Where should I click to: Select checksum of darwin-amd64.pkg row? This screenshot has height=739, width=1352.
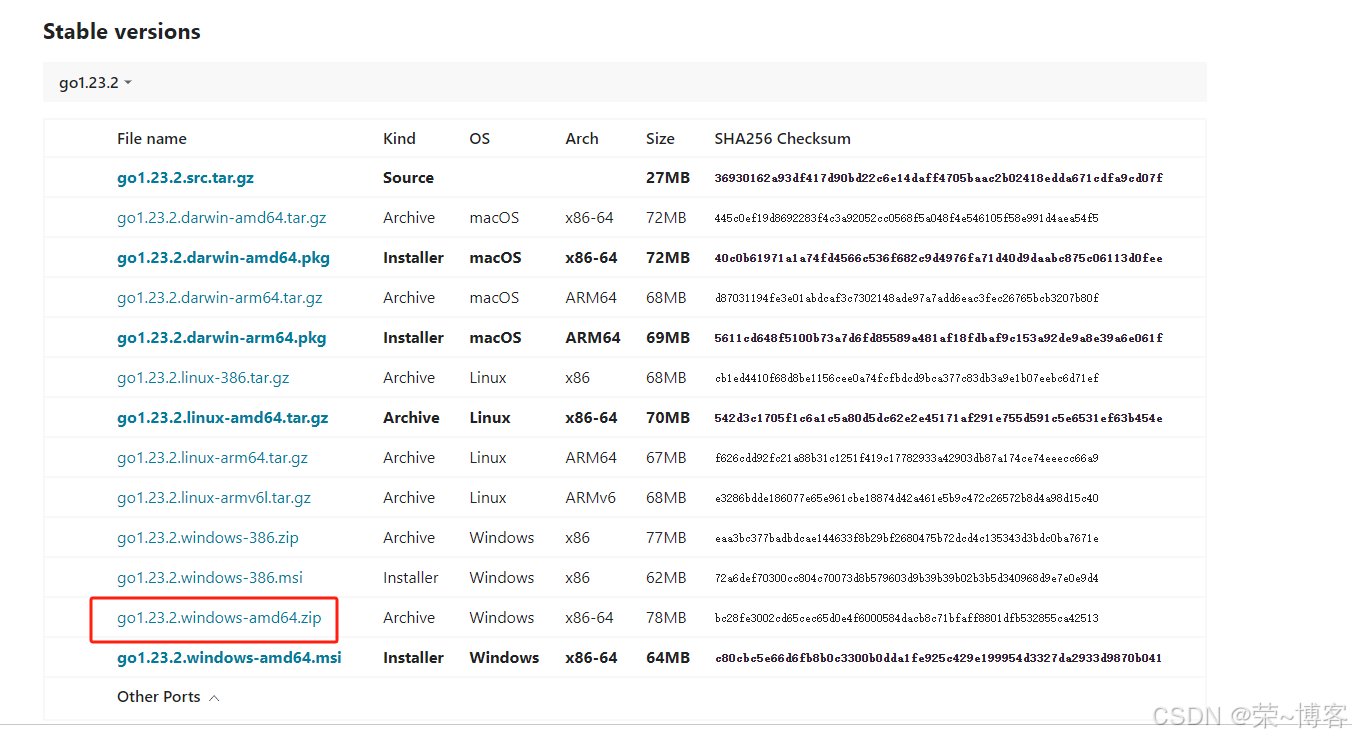click(x=939, y=258)
